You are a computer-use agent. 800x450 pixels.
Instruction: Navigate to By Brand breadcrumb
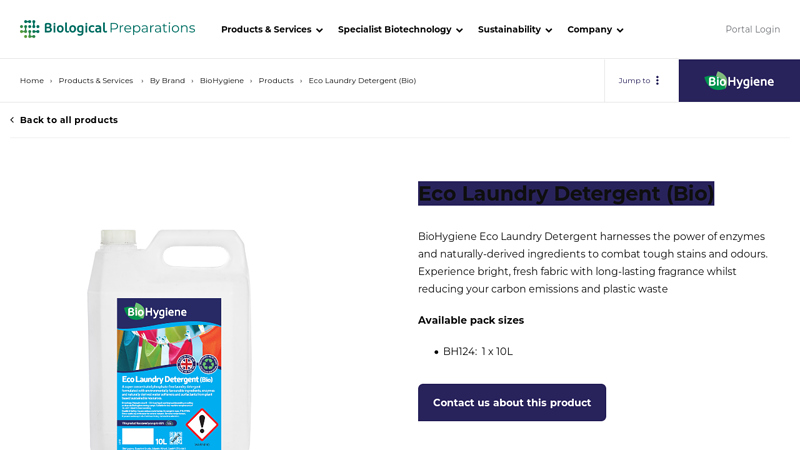167,81
